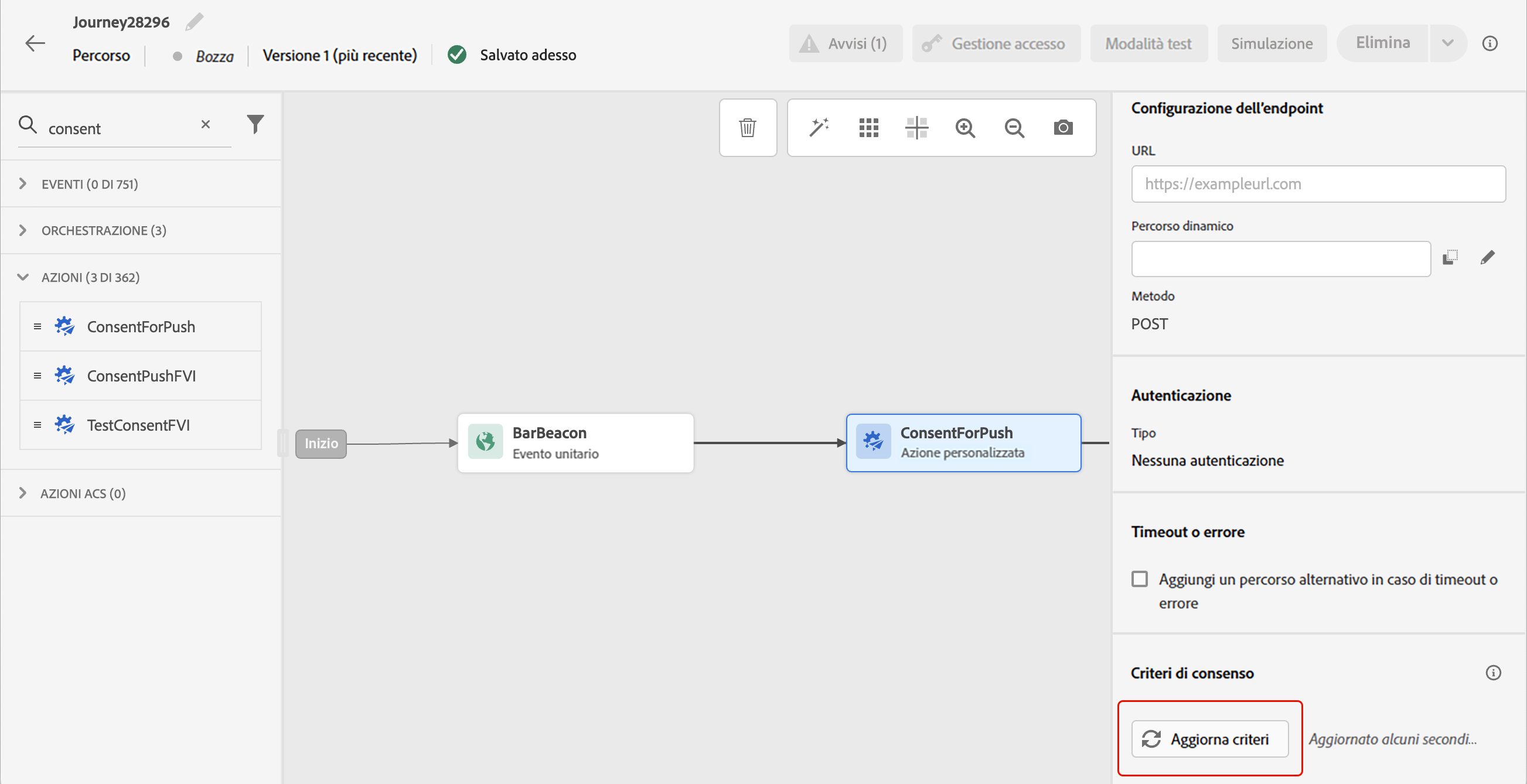Click the Aggiorna criteri button
Screen dimensions: 1527x784
pyautogui.click(x=1209, y=739)
